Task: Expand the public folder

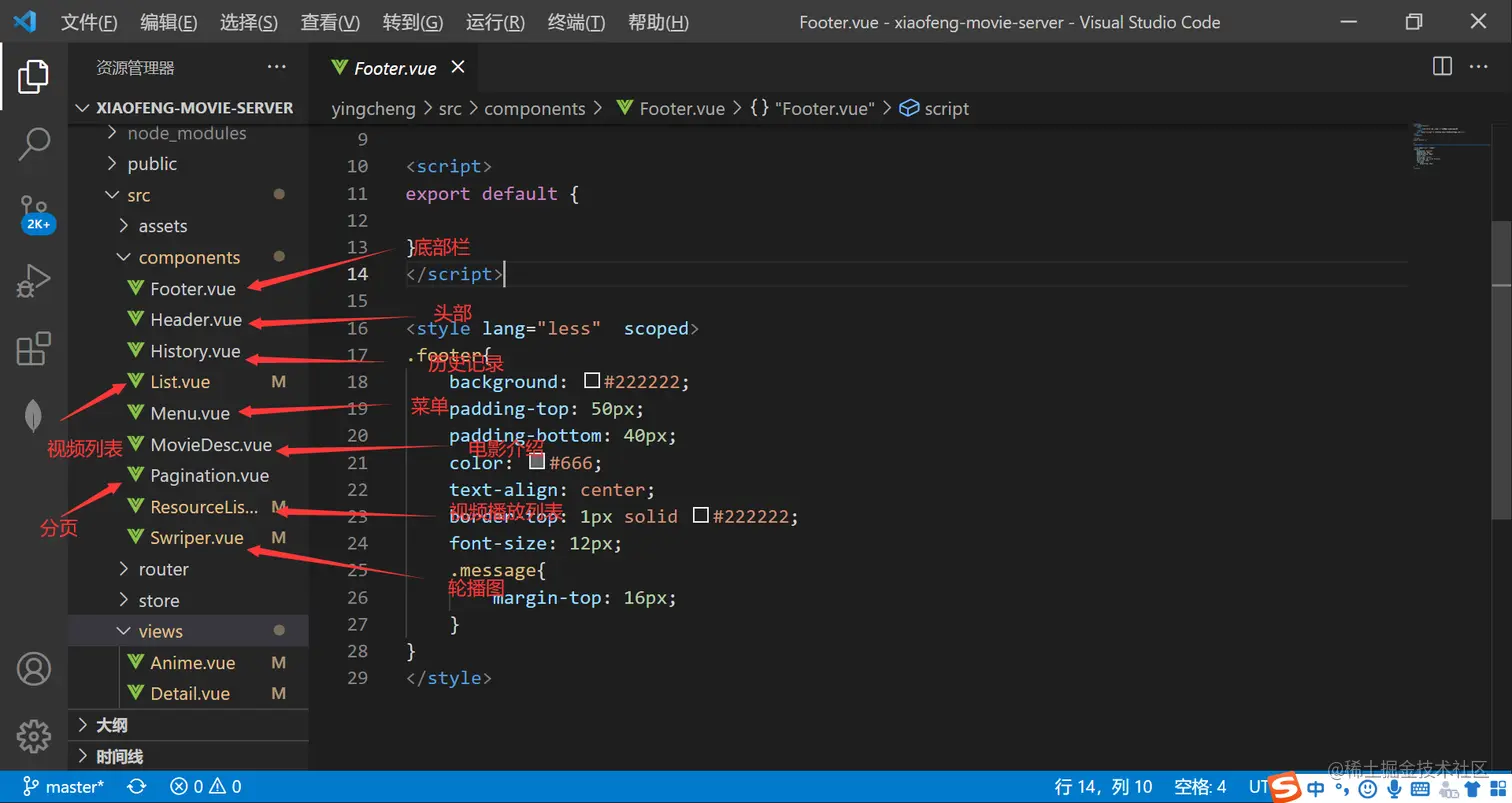Action: (x=188, y=164)
